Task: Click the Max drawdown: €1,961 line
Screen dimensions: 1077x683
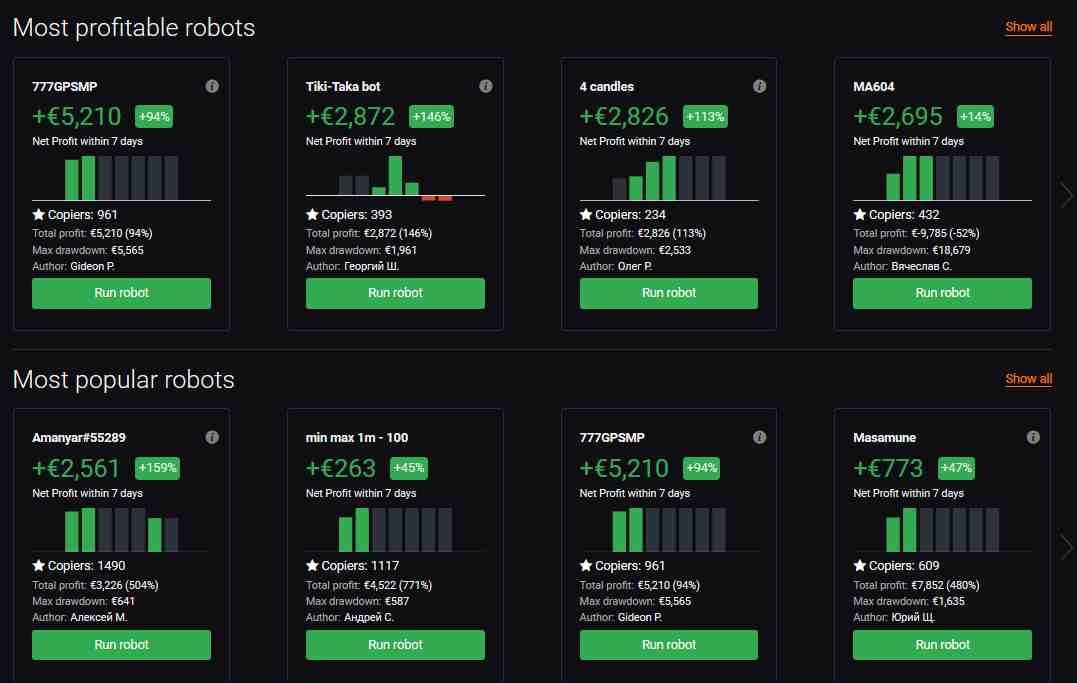Action: click(x=361, y=250)
